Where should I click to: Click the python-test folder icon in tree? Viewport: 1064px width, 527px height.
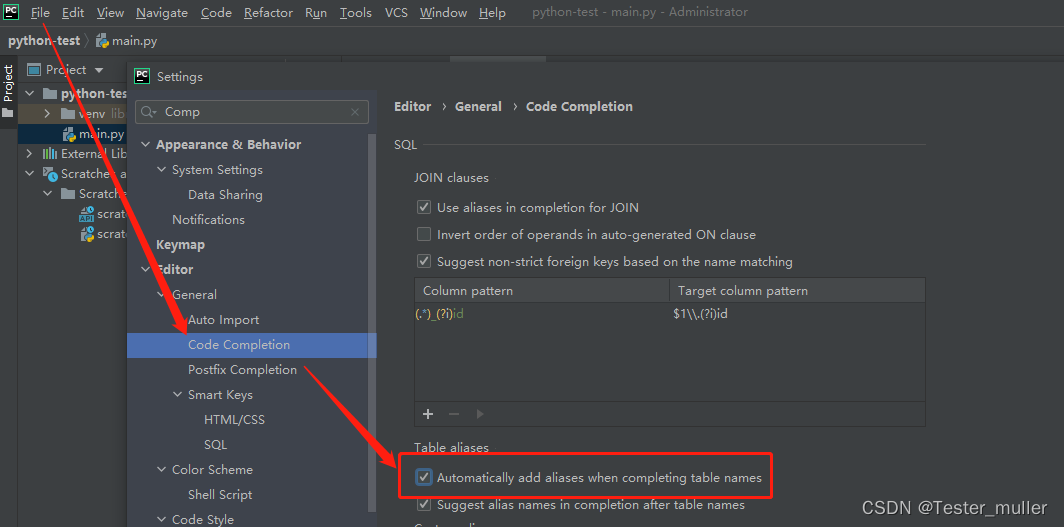pyautogui.click(x=50, y=94)
